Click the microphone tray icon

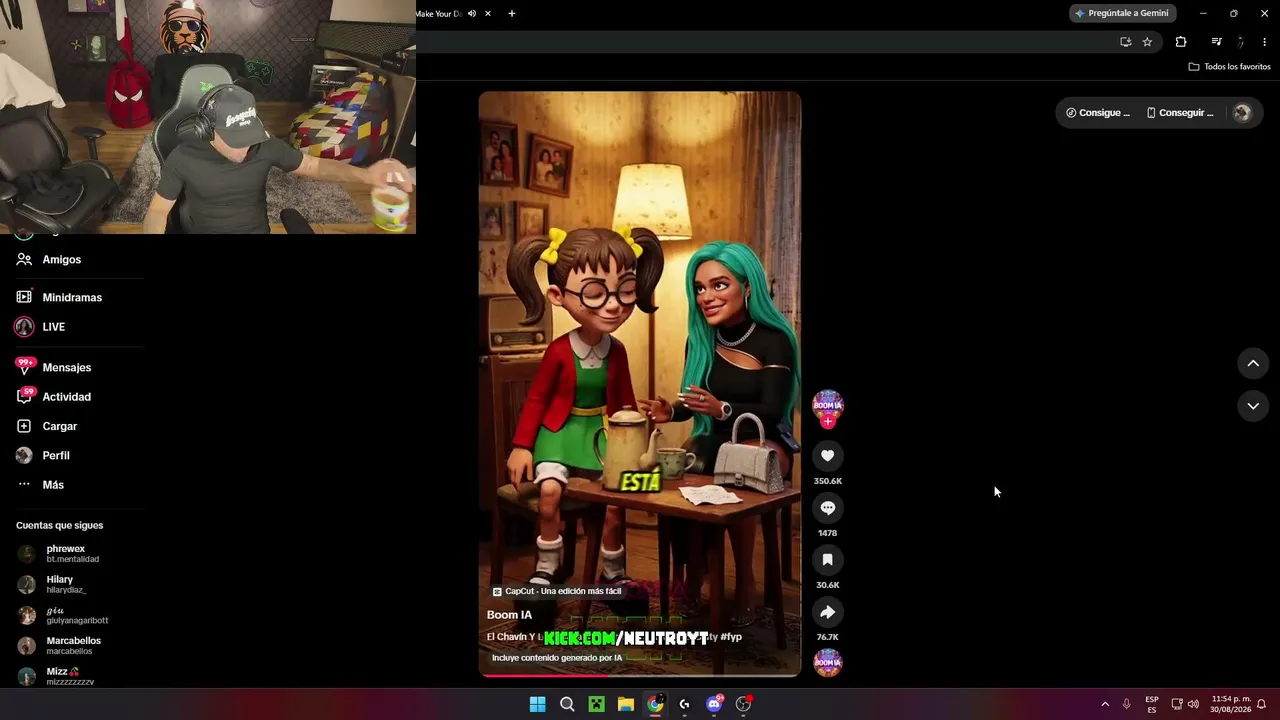(1127, 704)
